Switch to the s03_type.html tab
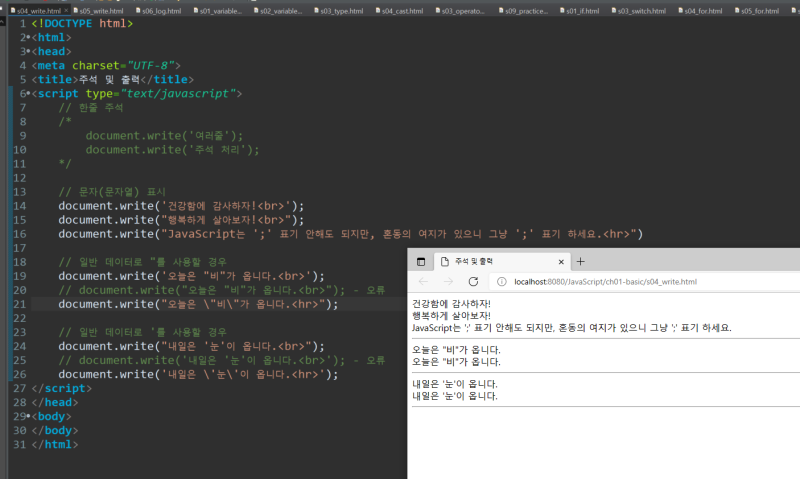Image resolution: width=800 pixels, height=479 pixels. tap(339, 11)
